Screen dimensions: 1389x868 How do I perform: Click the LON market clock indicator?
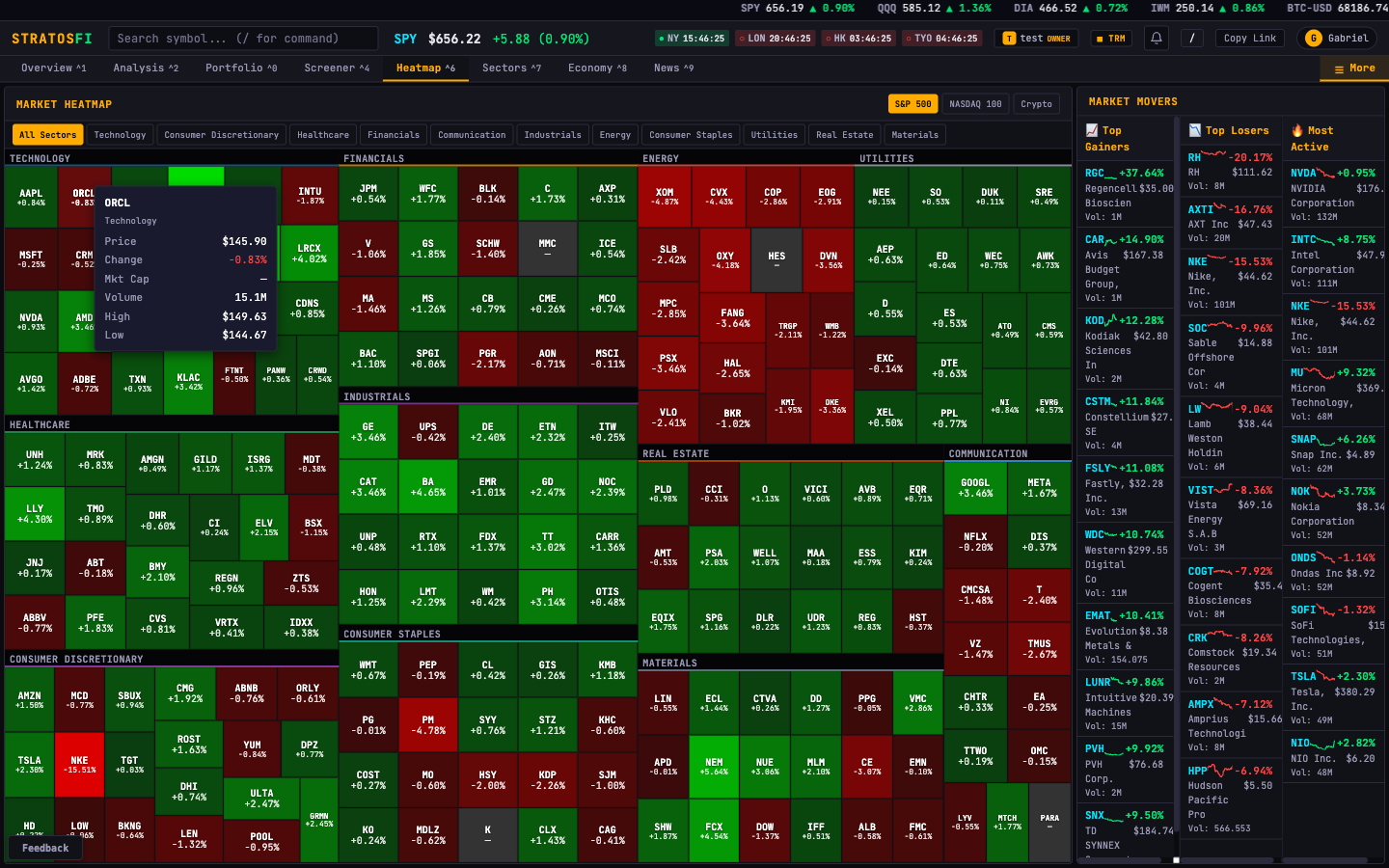point(776,39)
